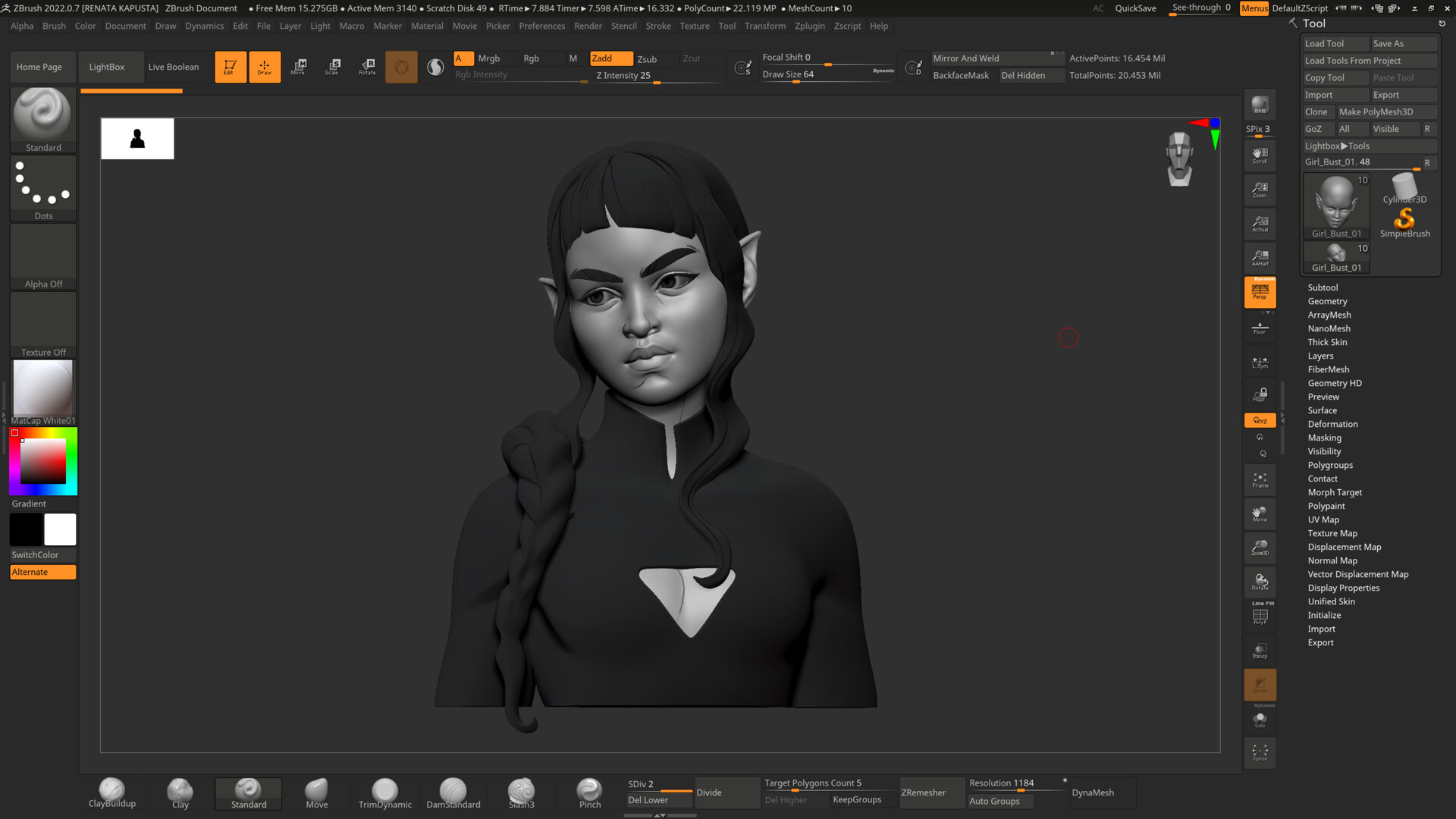Select the Girl_Bust_01 tool thumbnail

tap(1335, 205)
